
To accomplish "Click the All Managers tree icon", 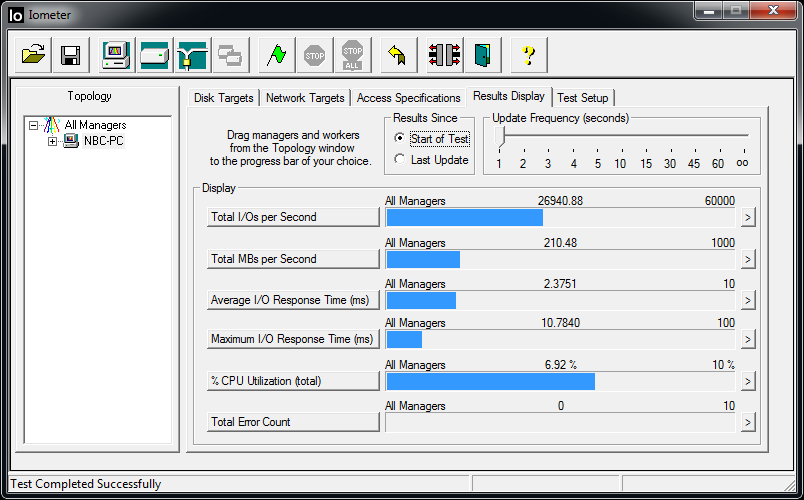I will tap(52, 125).
